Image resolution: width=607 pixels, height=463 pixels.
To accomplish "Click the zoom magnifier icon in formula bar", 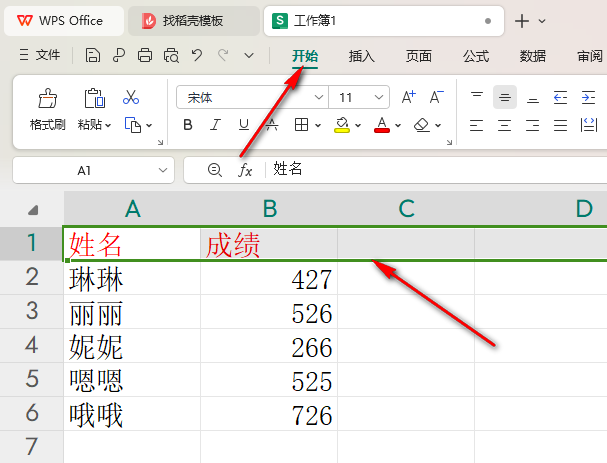I will coord(214,170).
